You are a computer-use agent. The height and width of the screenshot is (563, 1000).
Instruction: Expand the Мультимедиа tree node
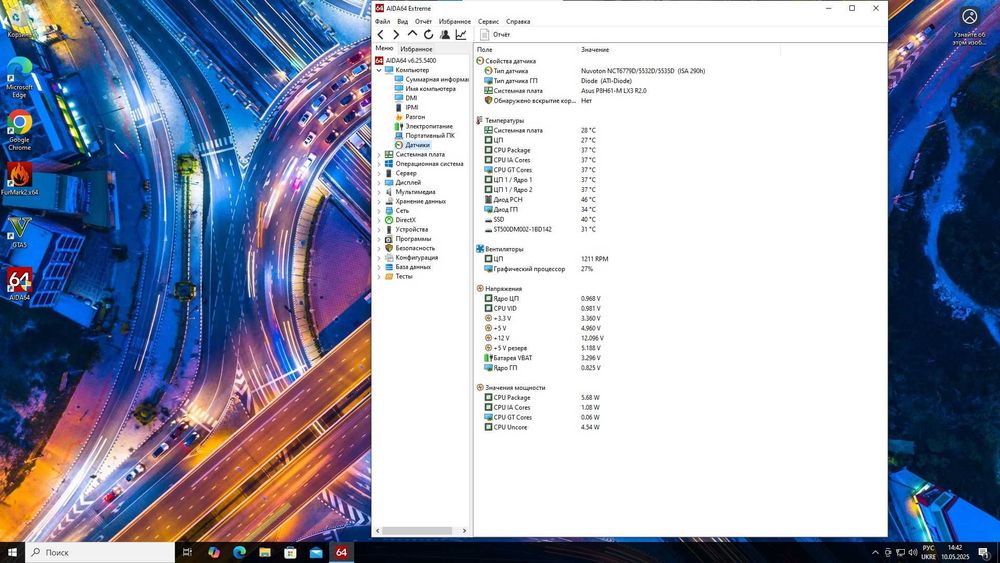pyautogui.click(x=379, y=192)
